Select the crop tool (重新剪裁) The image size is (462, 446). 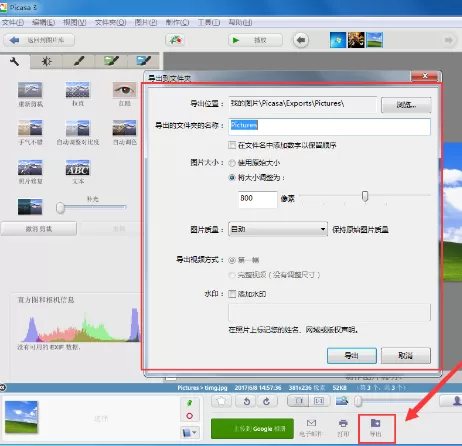[x=30, y=94]
